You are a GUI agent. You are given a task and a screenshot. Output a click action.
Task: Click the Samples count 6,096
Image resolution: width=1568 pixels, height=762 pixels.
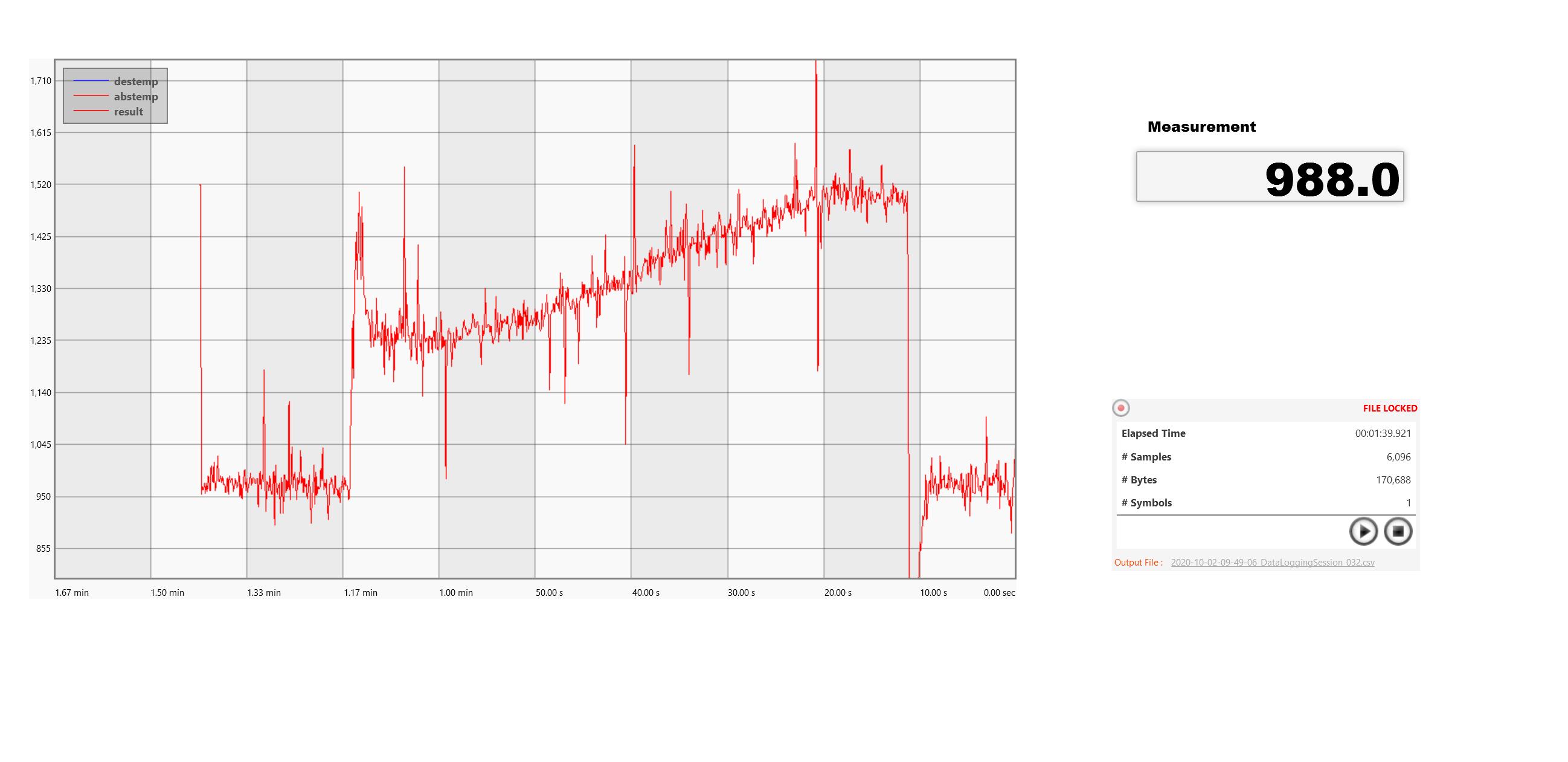coord(1398,457)
